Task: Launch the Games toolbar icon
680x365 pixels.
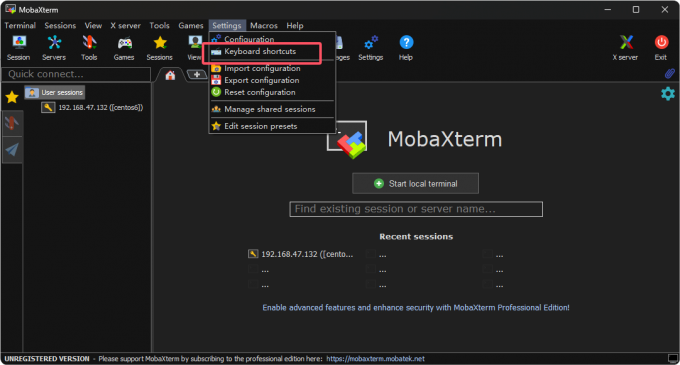Action: pyautogui.click(x=124, y=48)
